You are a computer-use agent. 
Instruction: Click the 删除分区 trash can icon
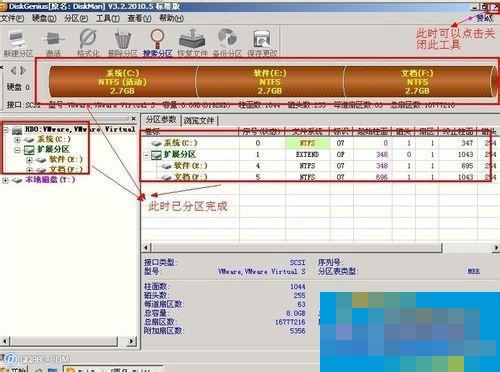(123, 39)
